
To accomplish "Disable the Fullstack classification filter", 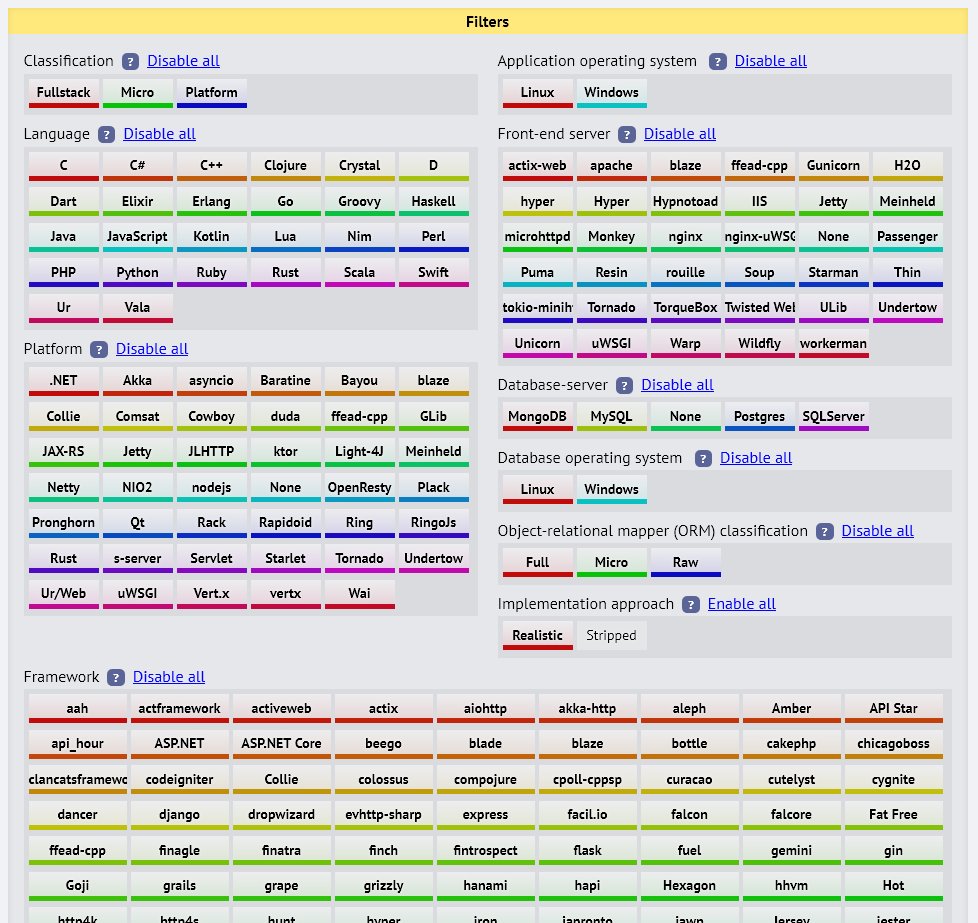I will coord(63,92).
